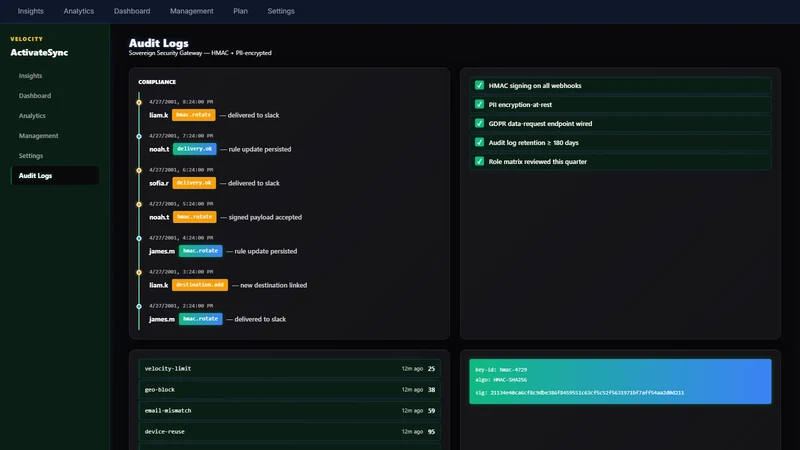This screenshot has height=450, width=800.
Task: Click timestamp 4/27/2001, 8:24:00 PM
Action: [x=181, y=102]
